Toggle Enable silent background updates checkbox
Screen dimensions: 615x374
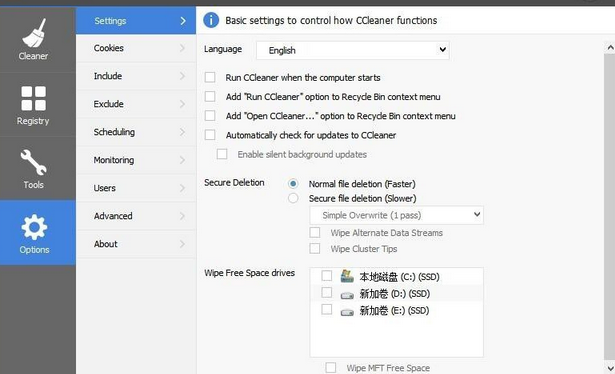222,154
